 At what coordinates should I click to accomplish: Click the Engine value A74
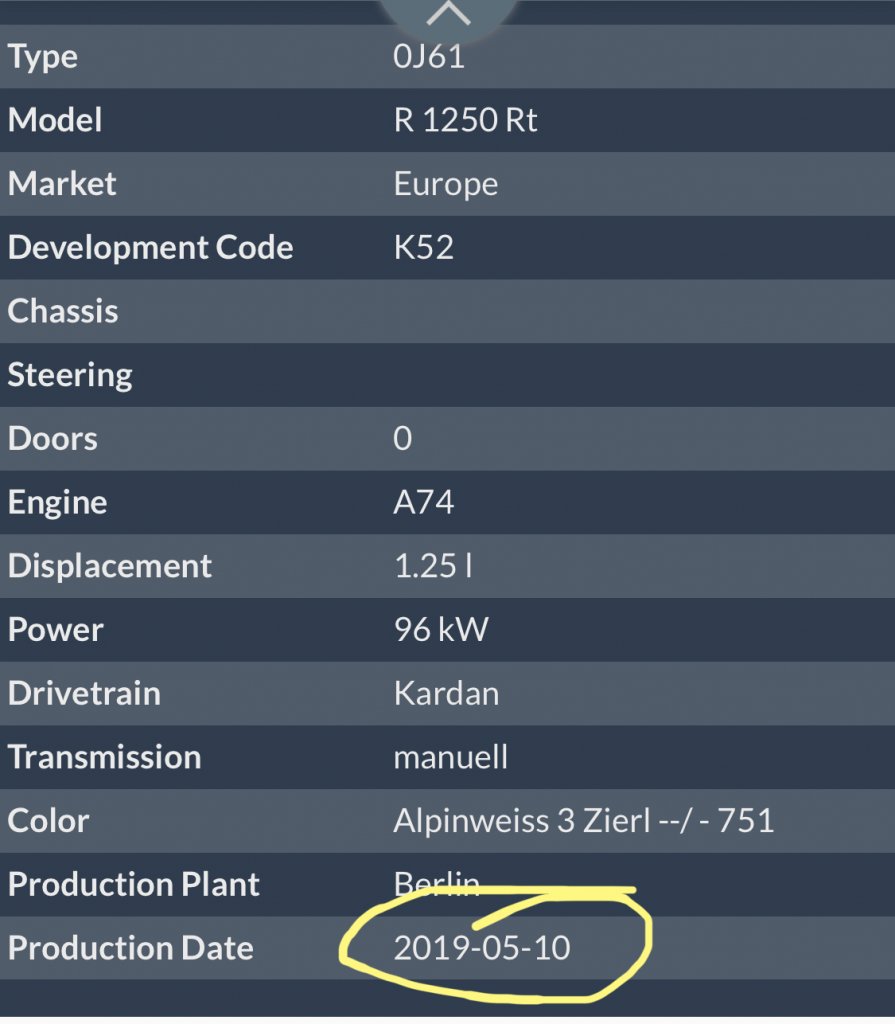423,502
